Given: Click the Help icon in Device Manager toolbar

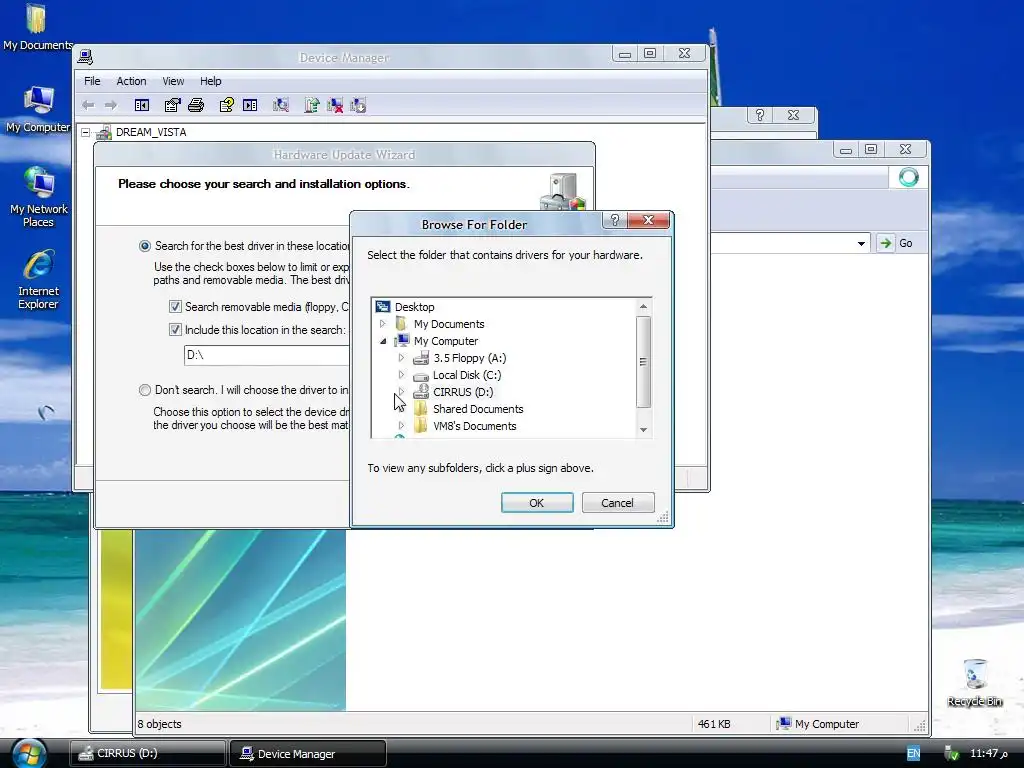Looking at the screenshot, I should 227,105.
